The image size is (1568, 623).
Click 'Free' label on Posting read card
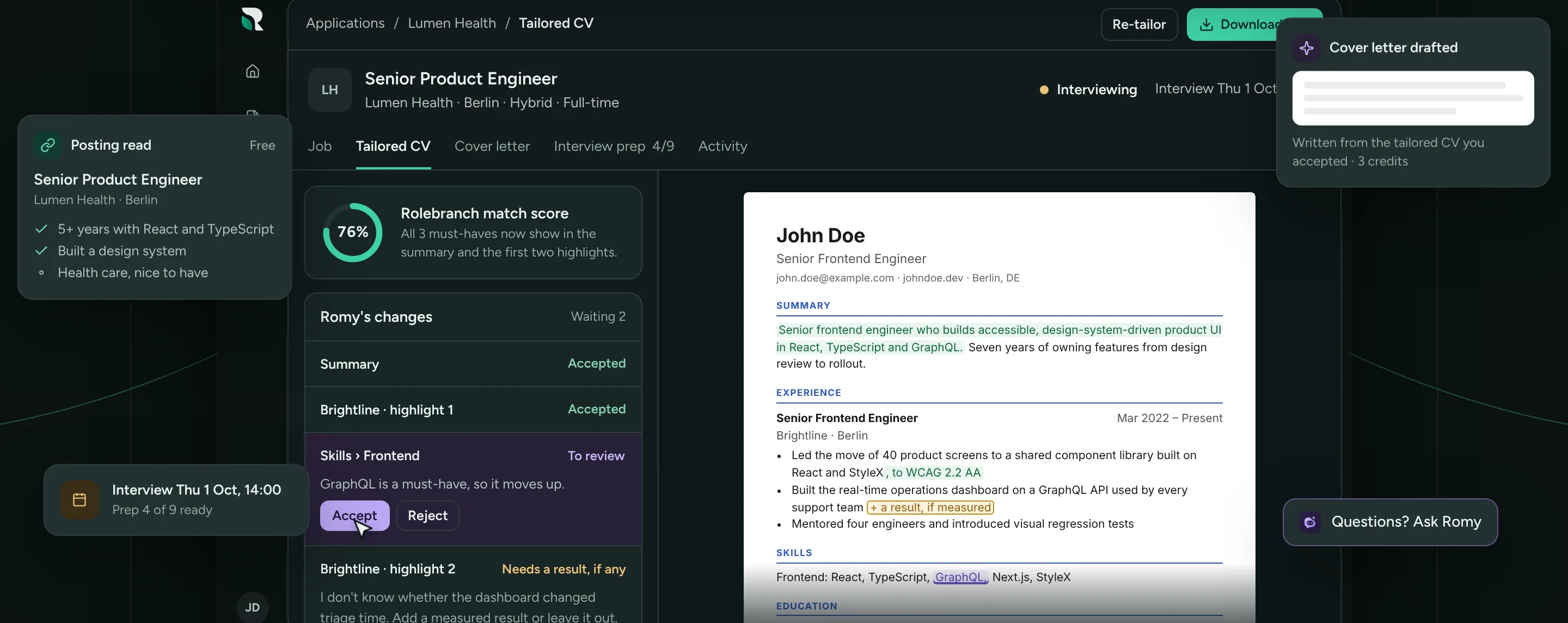pyautogui.click(x=262, y=145)
